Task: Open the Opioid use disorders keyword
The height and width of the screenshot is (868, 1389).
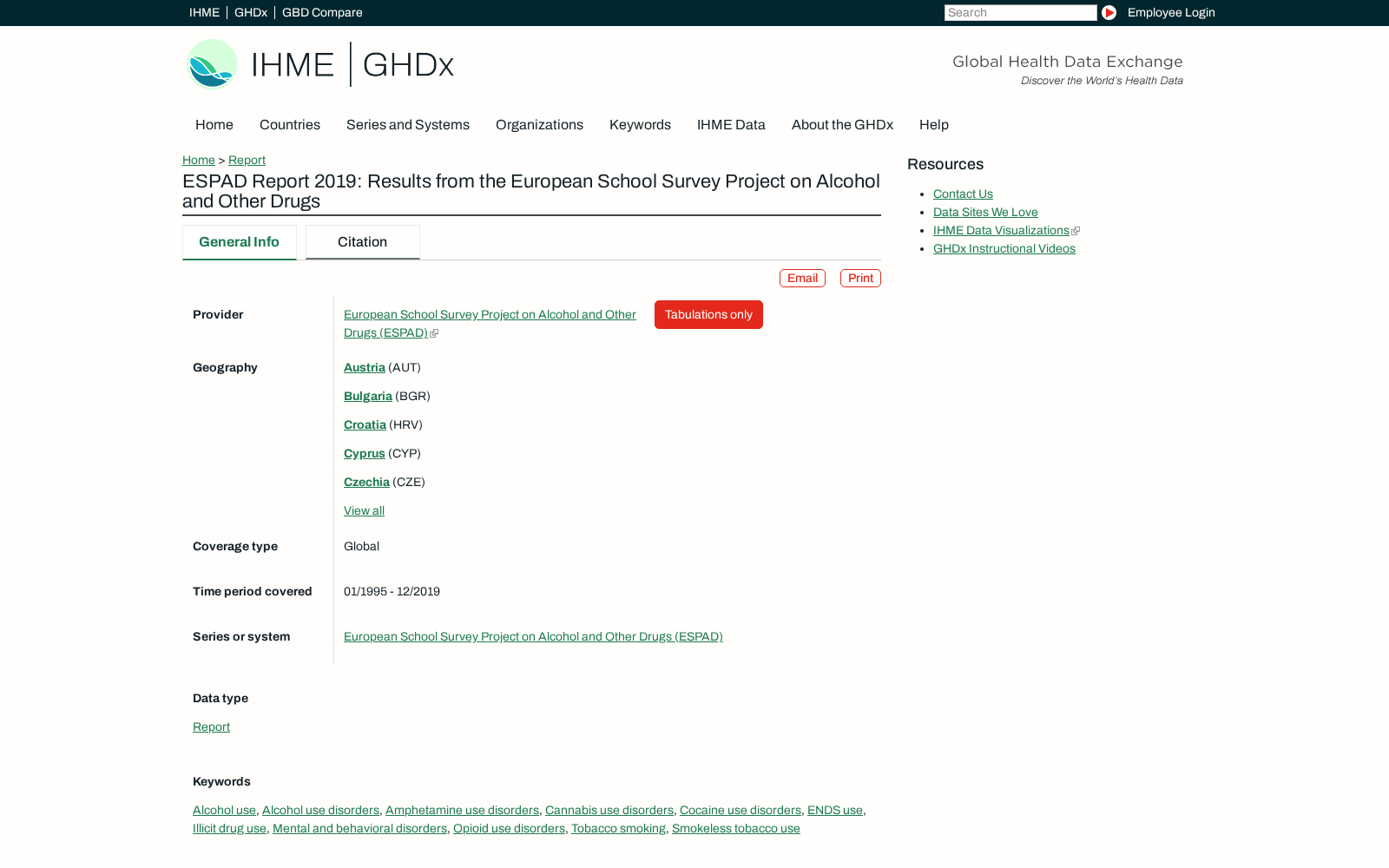Action: click(509, 829)
